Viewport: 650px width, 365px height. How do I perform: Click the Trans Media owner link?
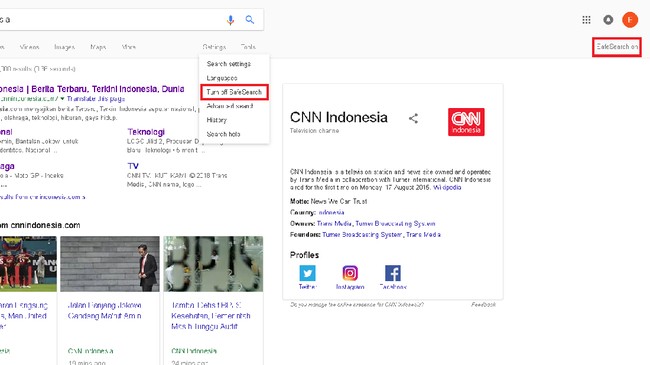tap(335, 224)
